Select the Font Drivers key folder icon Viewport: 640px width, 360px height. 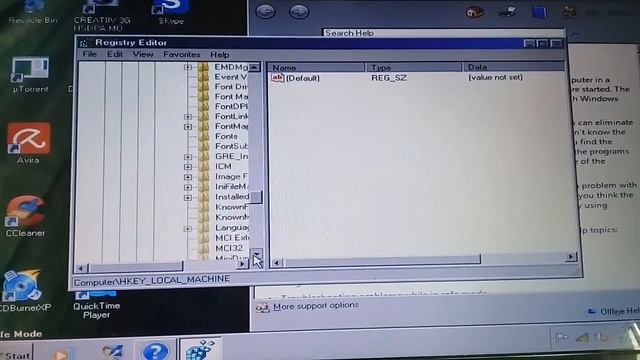pos(204,87)
